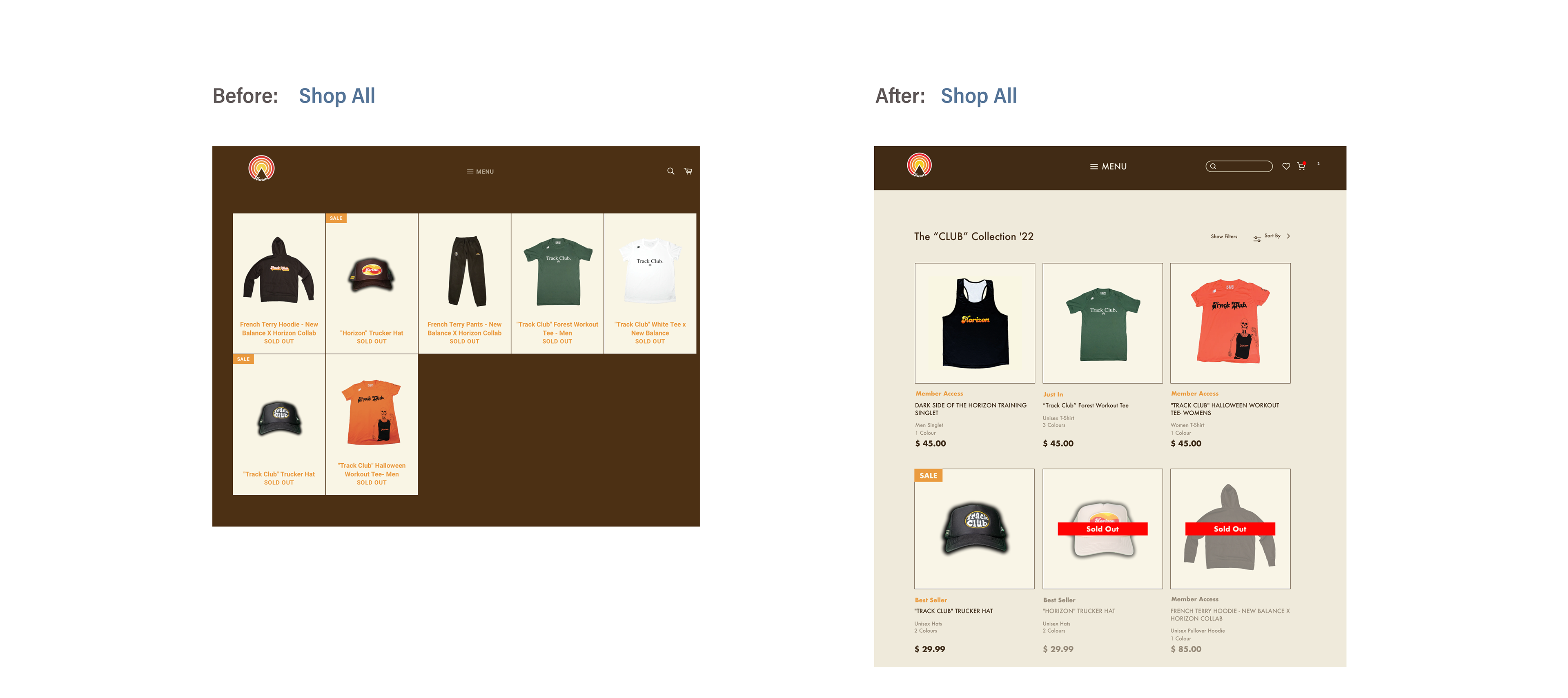Open French Terry Pants product in Before grid

coord(464,284)
